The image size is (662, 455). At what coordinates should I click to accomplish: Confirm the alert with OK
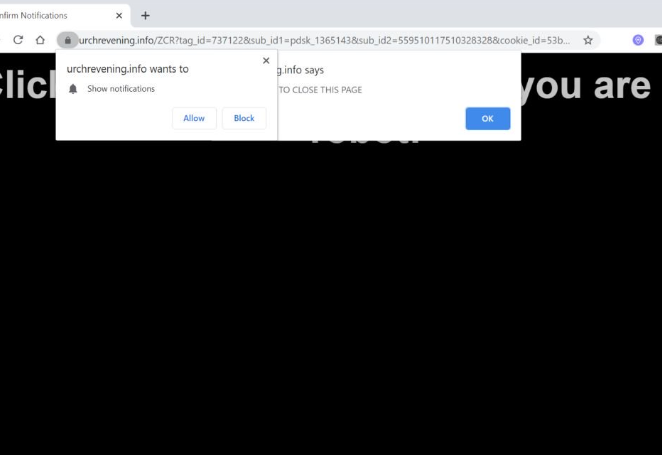(x=488, y=119)
